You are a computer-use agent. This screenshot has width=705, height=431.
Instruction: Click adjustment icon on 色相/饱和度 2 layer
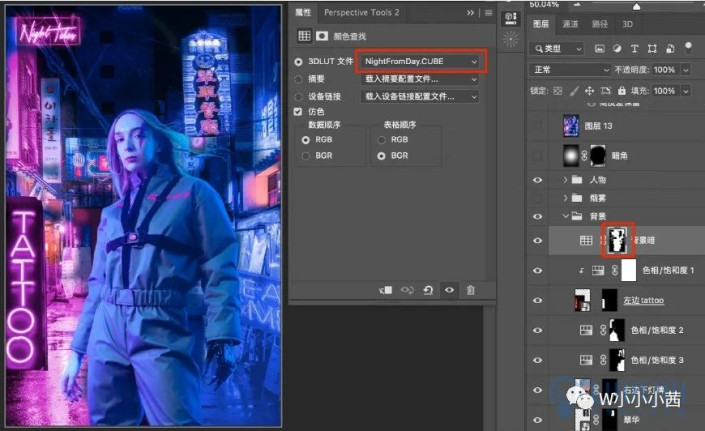586,330
